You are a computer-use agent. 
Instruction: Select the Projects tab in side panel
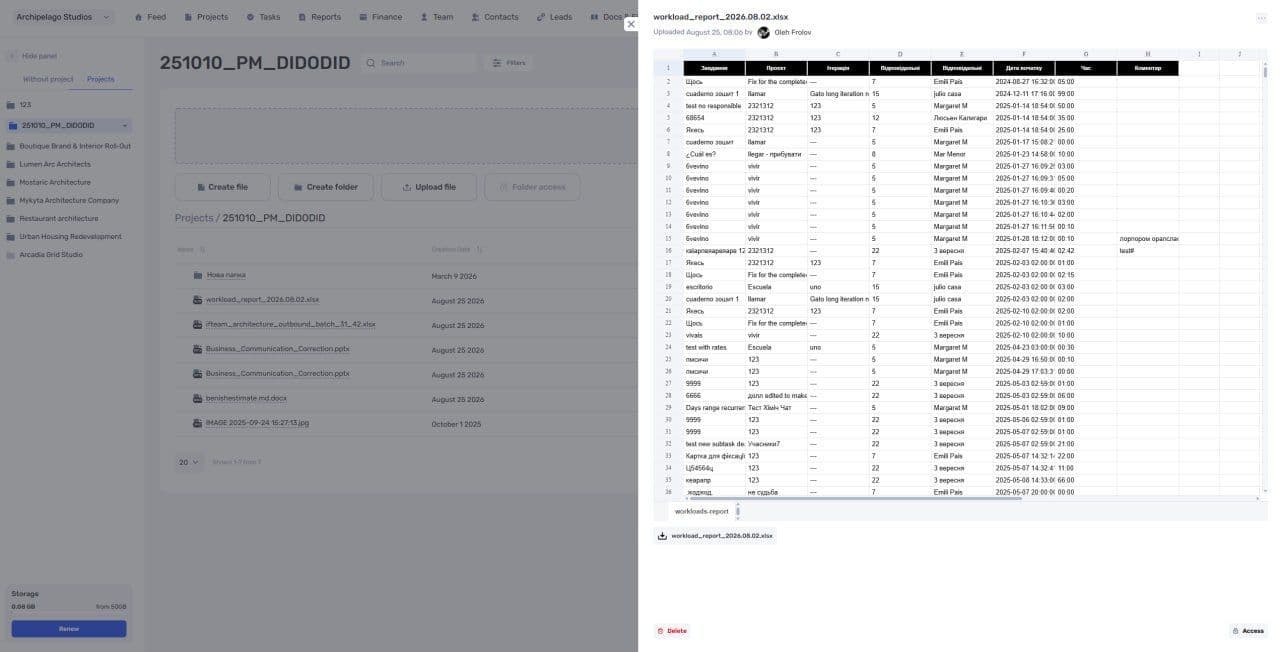101,79
